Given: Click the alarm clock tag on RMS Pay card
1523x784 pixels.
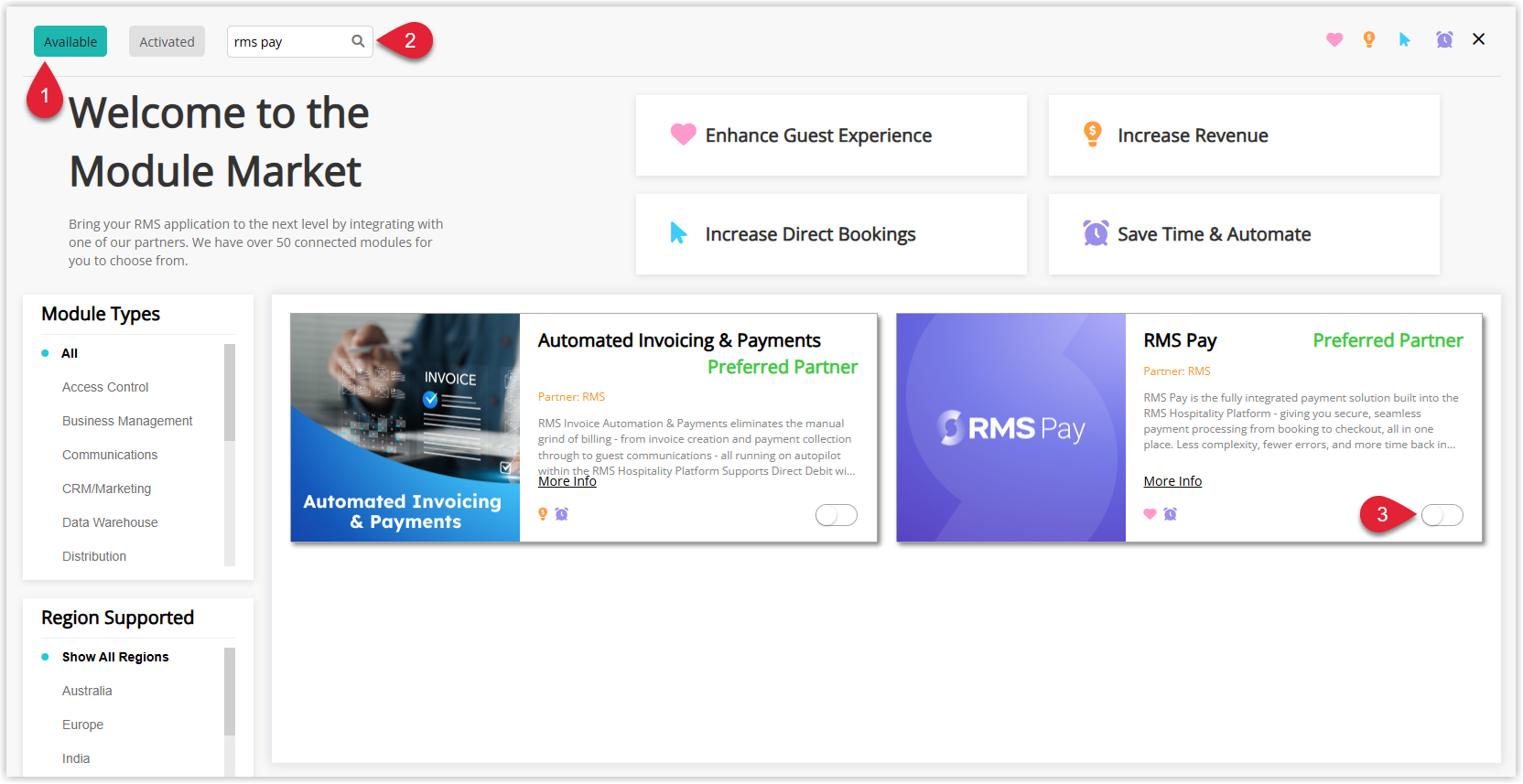Looking at the screenshot, I should tap(1170, 514).
